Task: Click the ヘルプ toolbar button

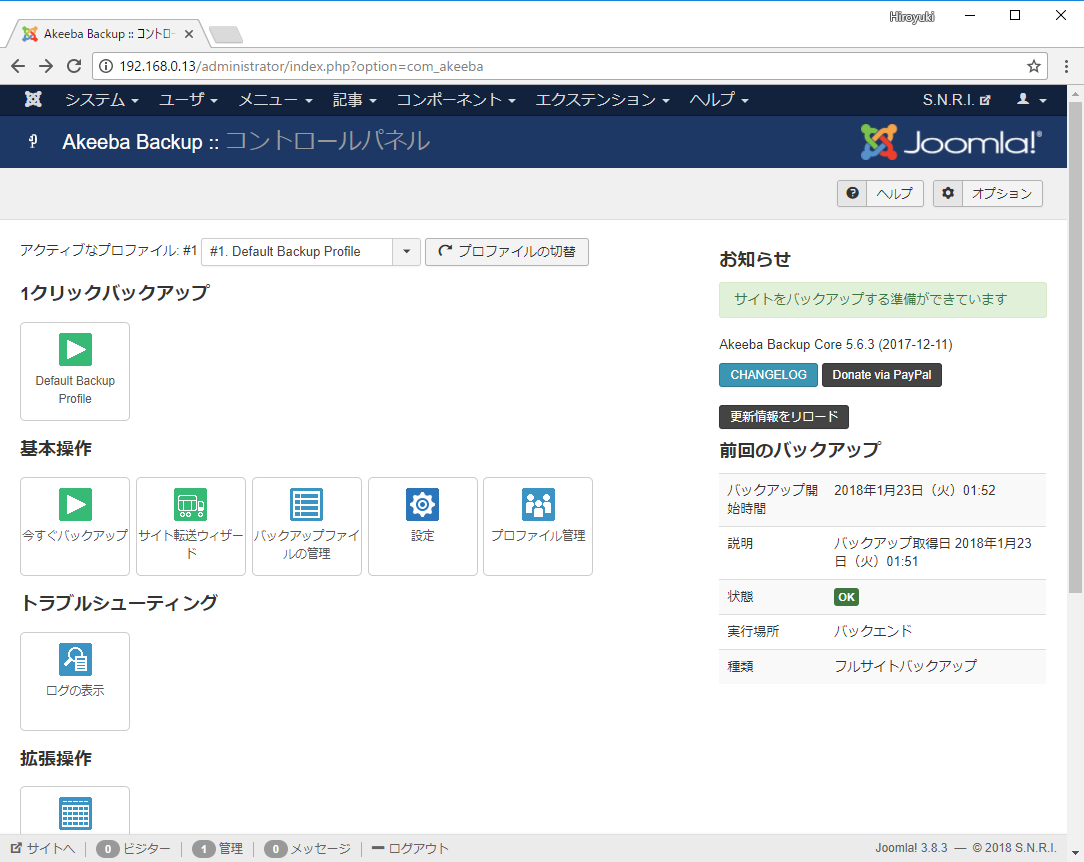Action: (x=880, y=194)
